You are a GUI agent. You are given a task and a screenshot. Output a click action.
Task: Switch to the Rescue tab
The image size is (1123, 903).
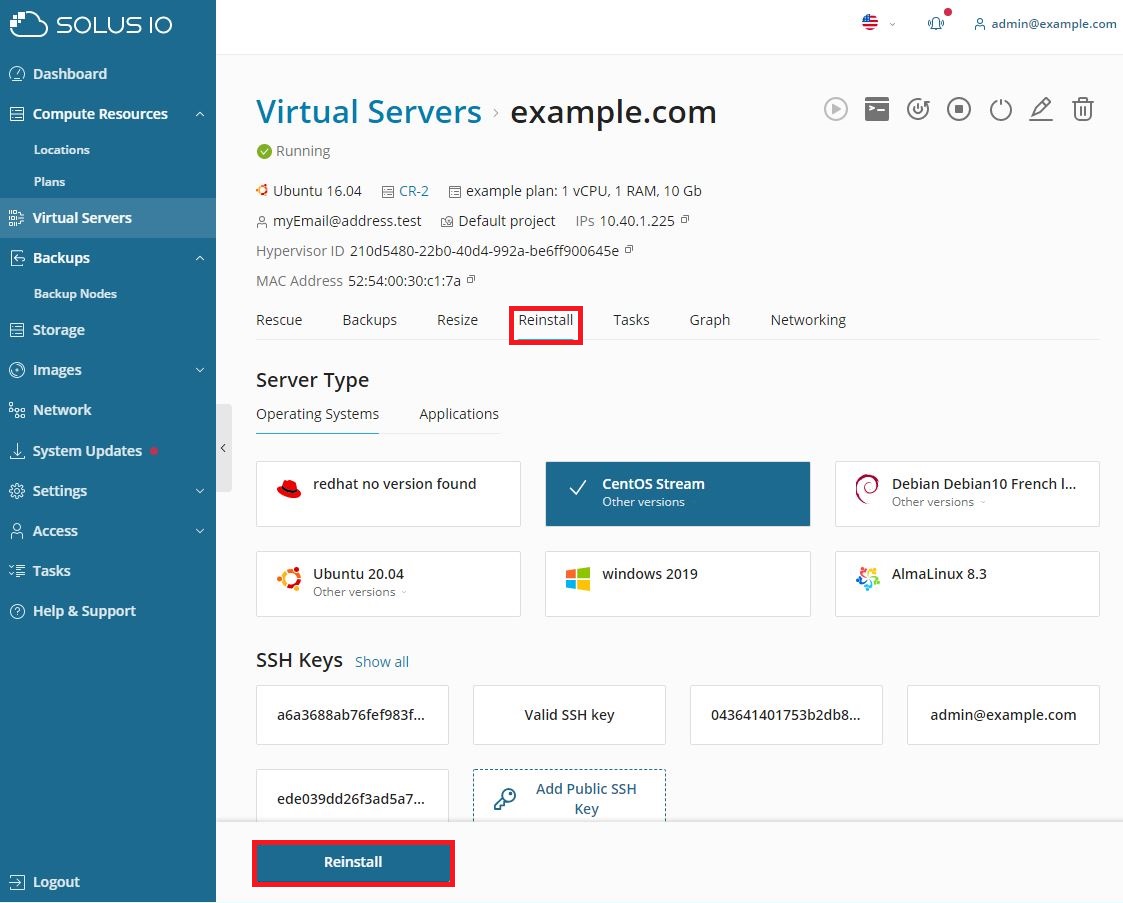coord(279,320)
